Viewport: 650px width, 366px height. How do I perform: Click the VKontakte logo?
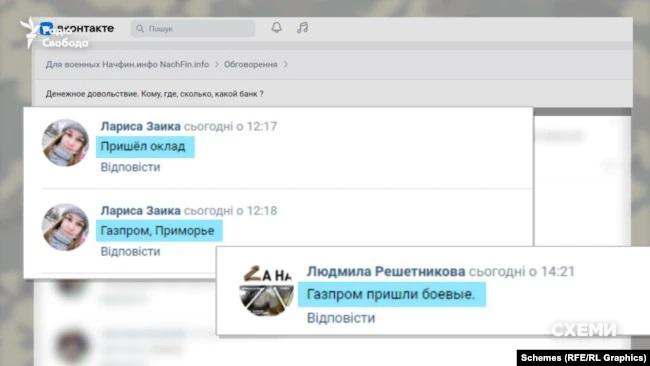pos(77,29)
